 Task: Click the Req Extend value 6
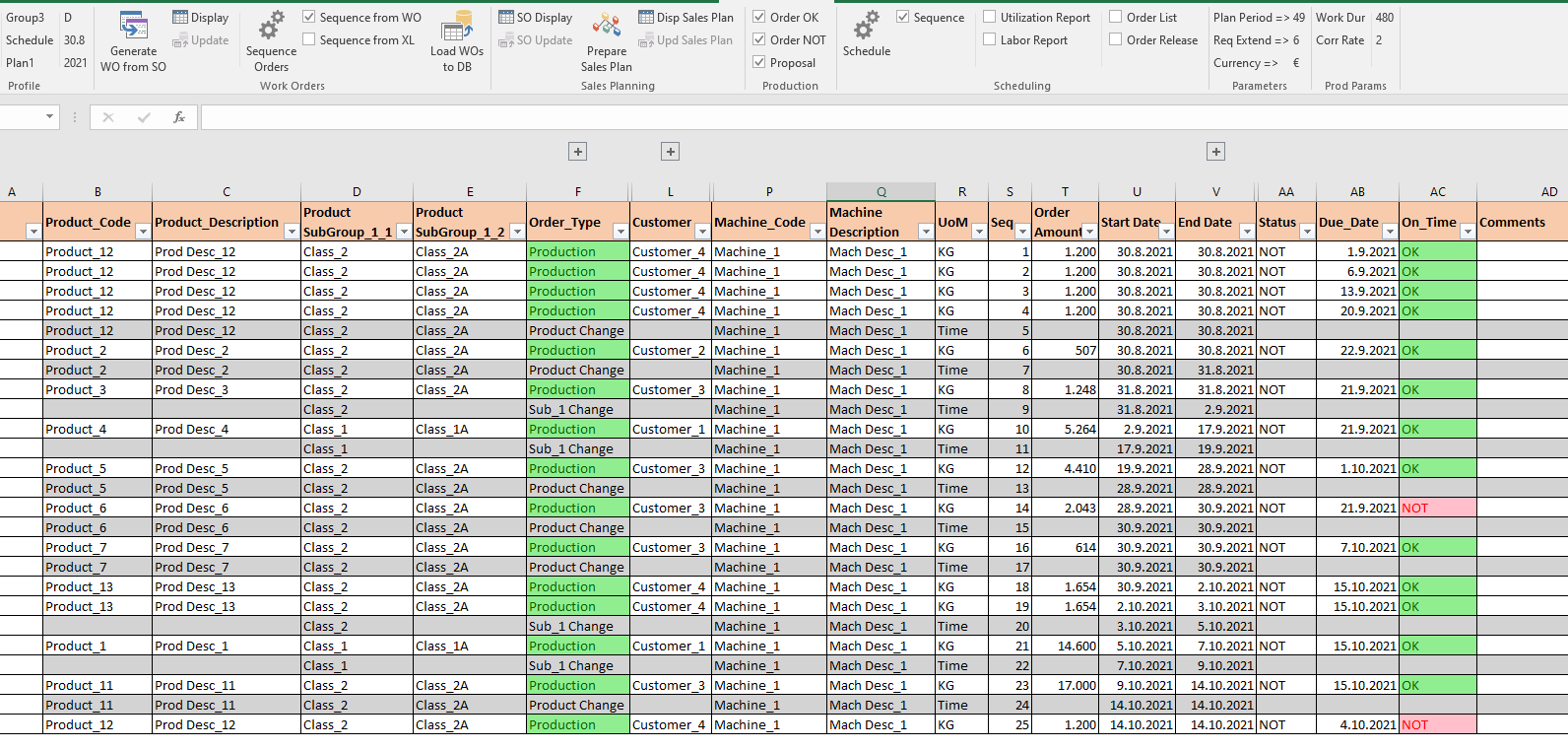pos(1296,40)
